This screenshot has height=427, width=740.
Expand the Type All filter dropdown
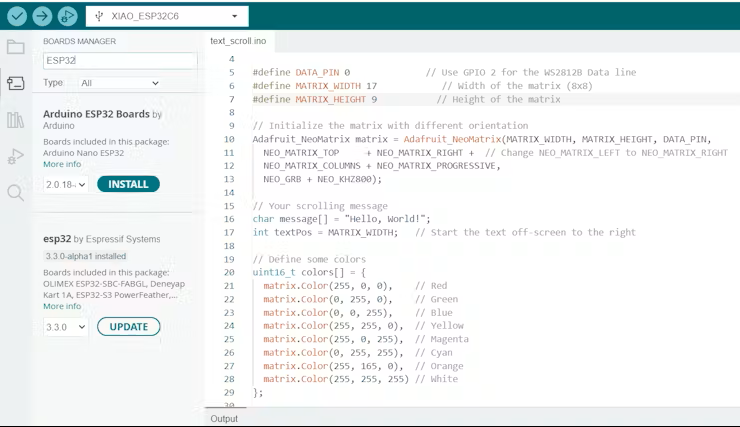pos(119,83)
